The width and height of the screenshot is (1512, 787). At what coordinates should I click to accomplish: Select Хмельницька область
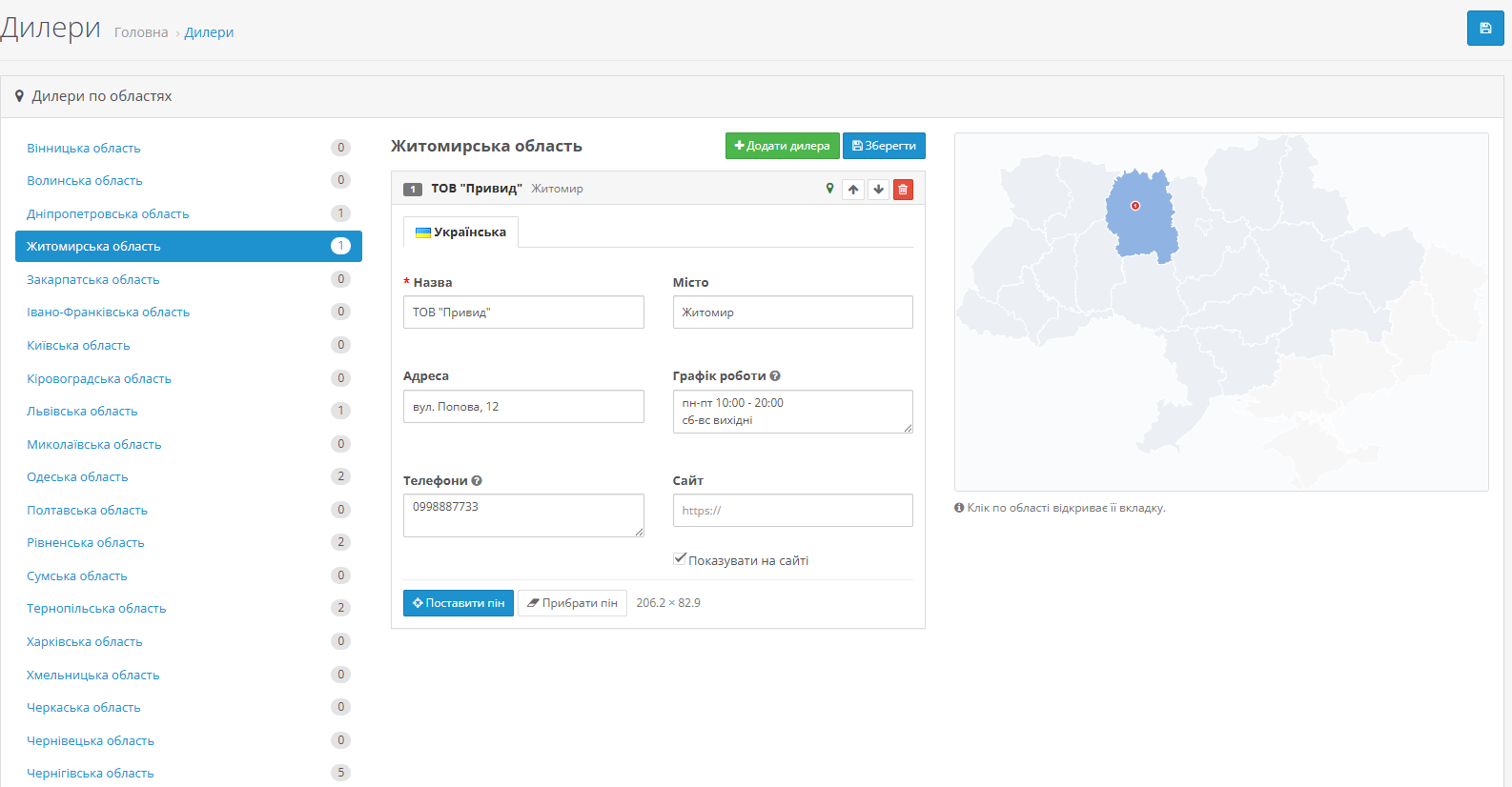(189, 675)
